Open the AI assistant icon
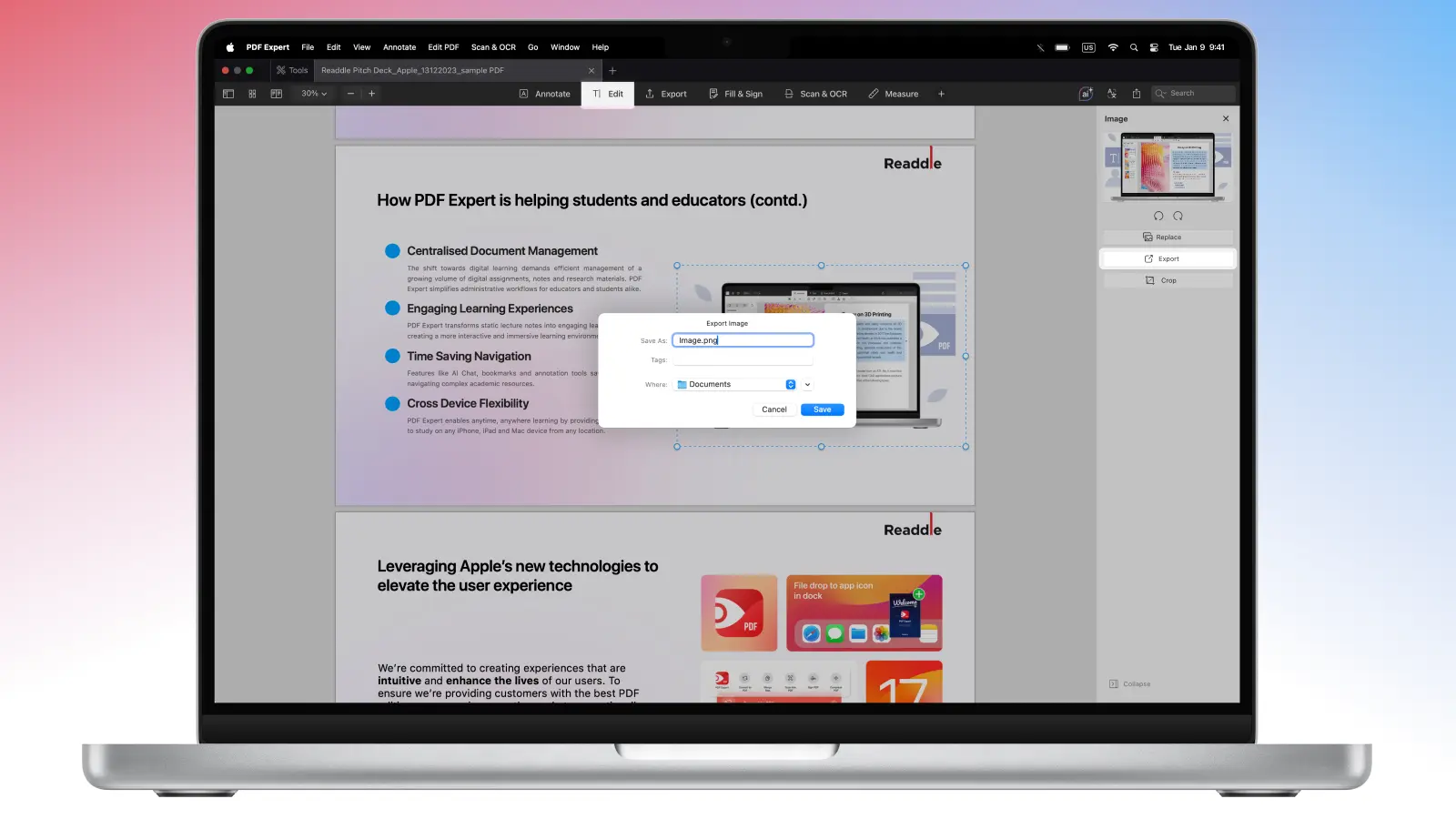Screen dimensions: 1456x819 pyautogui.click(x=1086, y=94)
